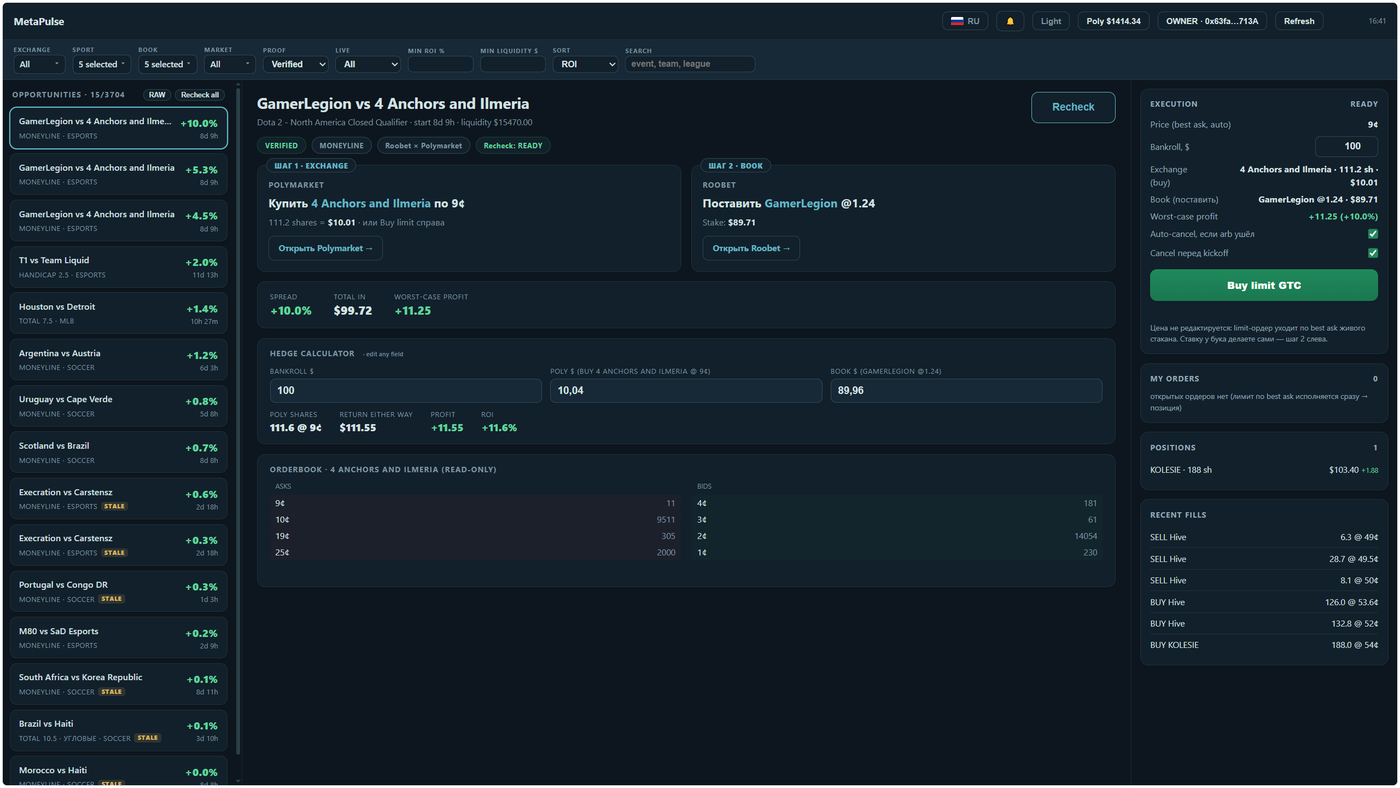Click the BUY KOLESIE 188.0 @ 54¢ fill
This screenshot has width=1400, height=788.
1264,645
